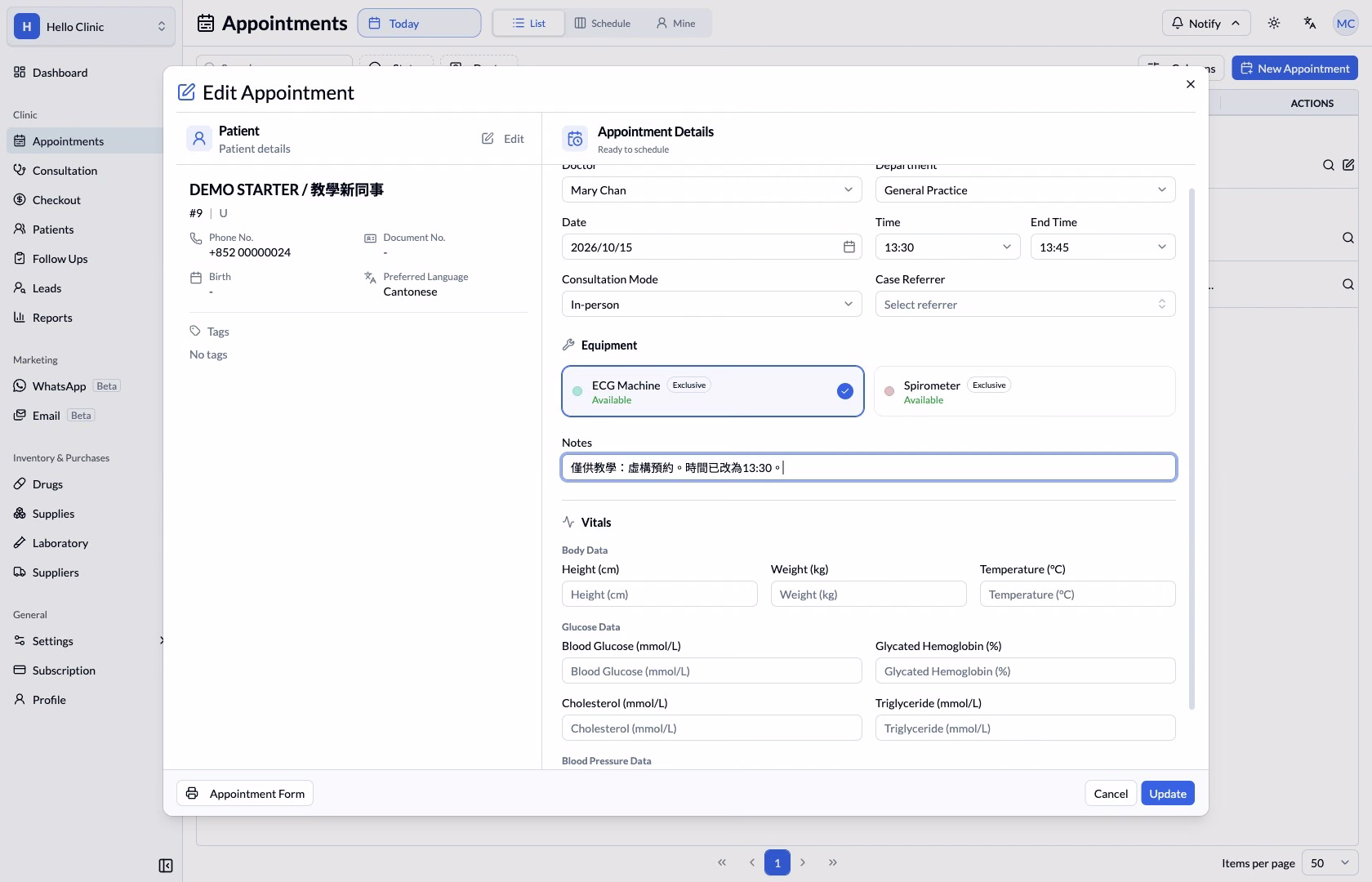This screenshot has height=882, width=1372.
Task: Click the Email icon in the sidebar
Action: (20, 415)
